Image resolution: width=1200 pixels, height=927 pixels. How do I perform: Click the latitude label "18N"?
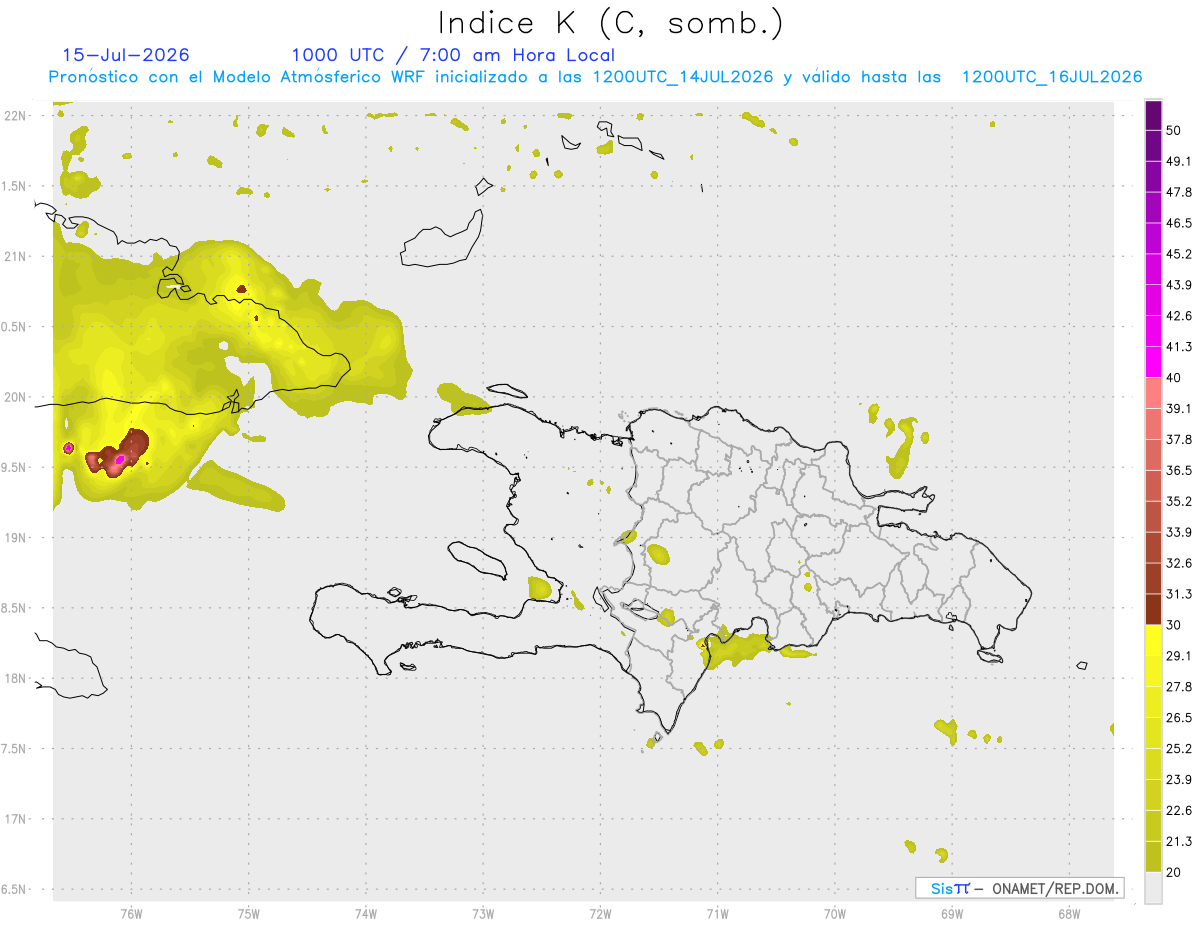pos(14,679)
